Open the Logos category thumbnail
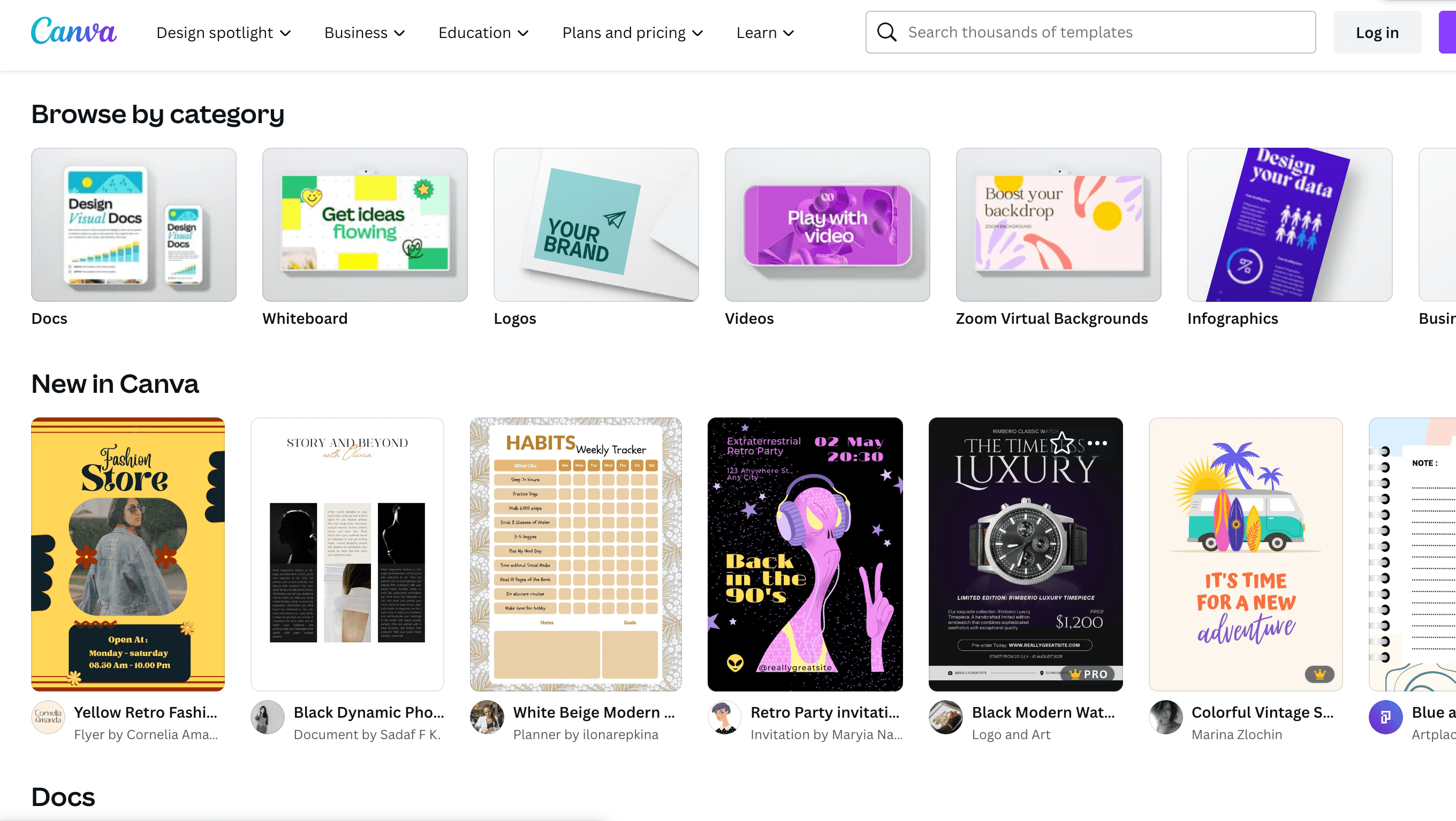The width and height of the screenshot is (1456, 821). point(596,225)
